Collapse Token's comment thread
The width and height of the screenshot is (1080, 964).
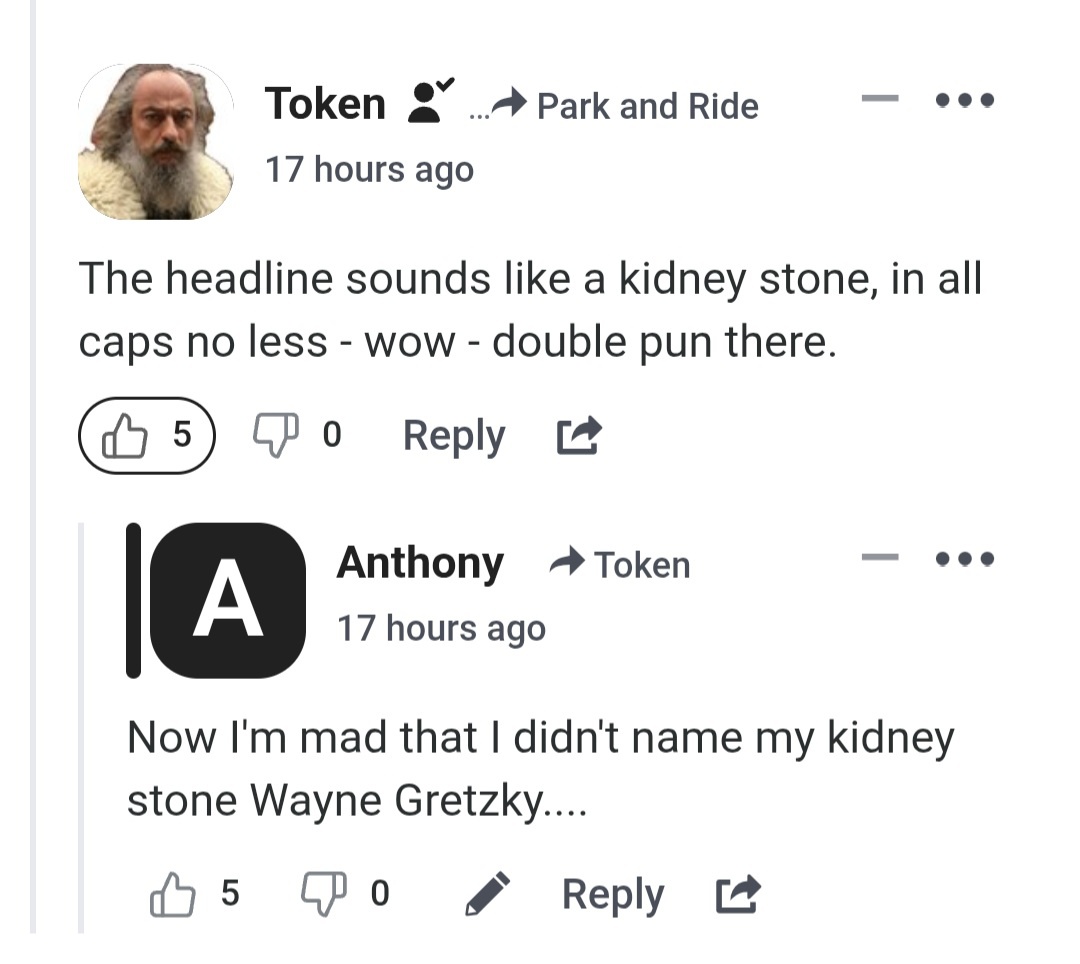click(x=880, y=100)
